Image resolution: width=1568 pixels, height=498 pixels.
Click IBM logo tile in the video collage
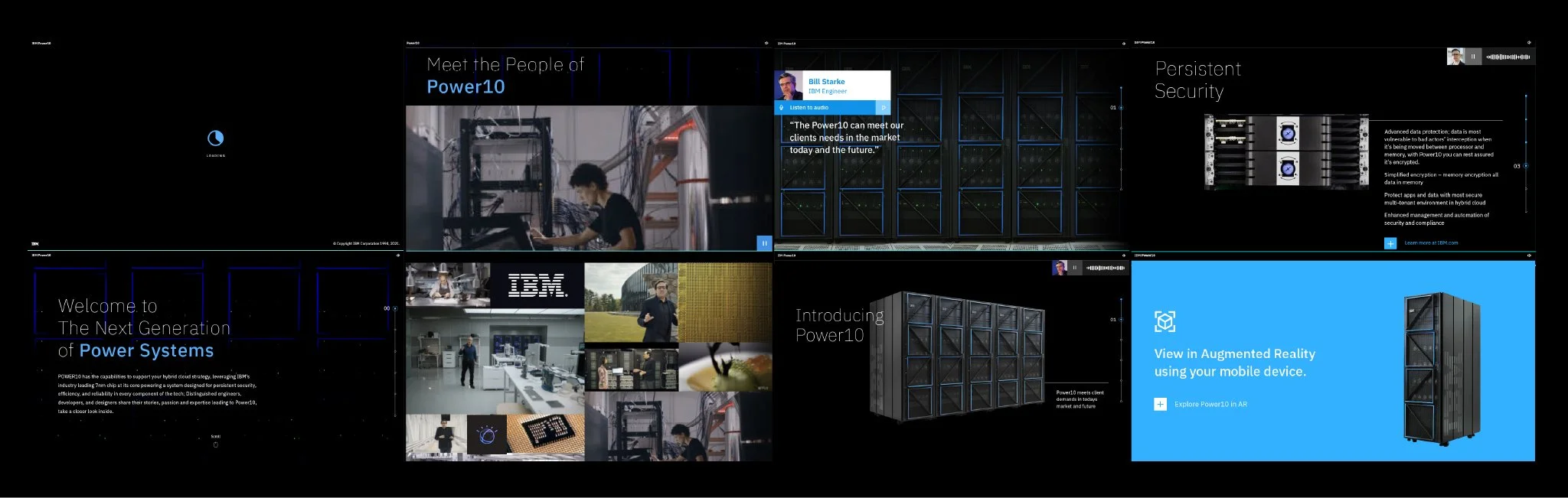tap(537, 285)
